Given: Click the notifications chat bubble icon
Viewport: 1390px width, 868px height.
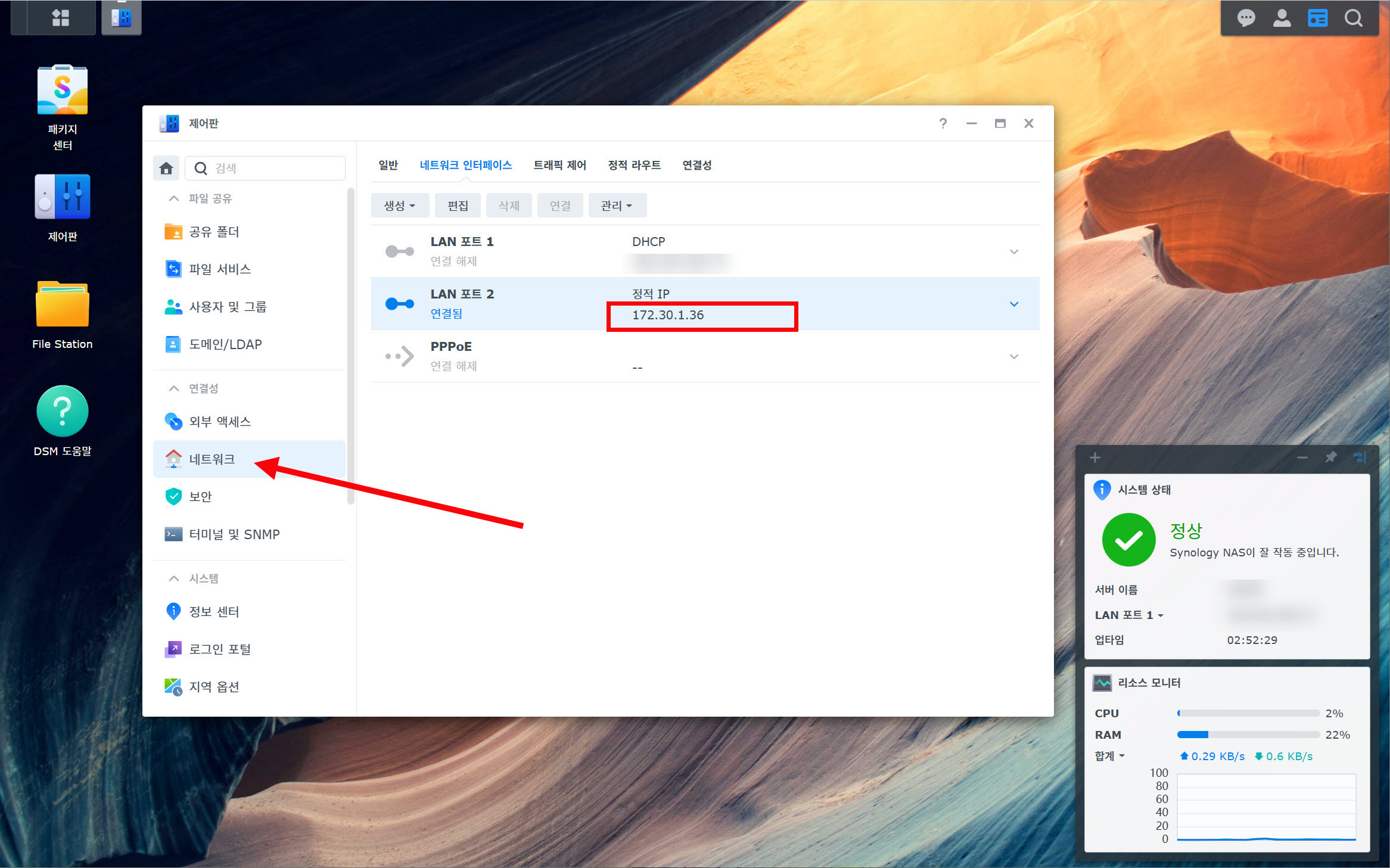Looking at the screenshot, I should click(1245, 18).
